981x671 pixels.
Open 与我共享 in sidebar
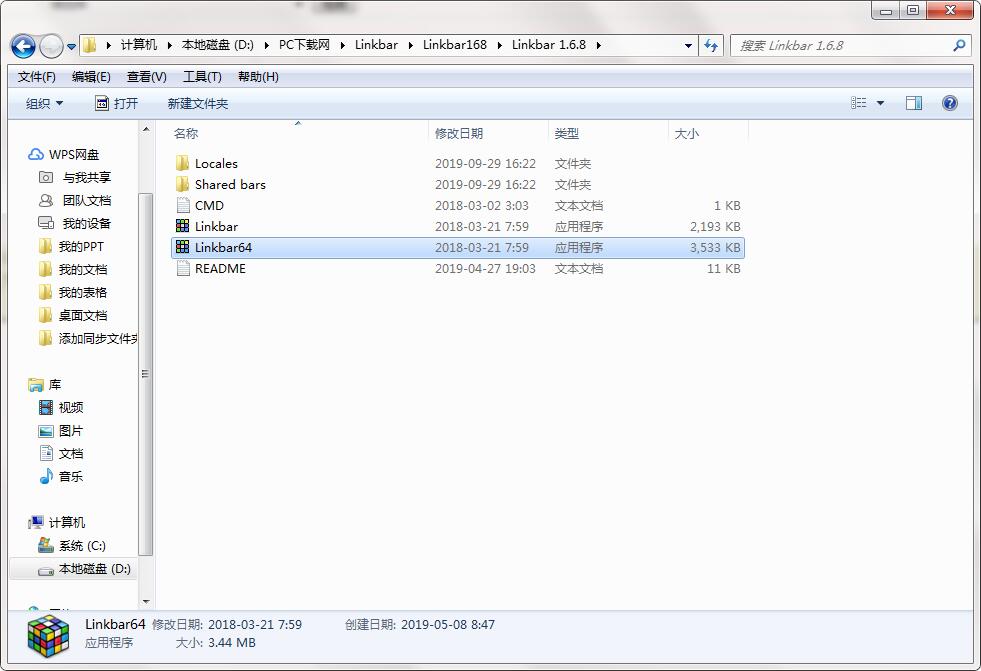click(75, 178)
